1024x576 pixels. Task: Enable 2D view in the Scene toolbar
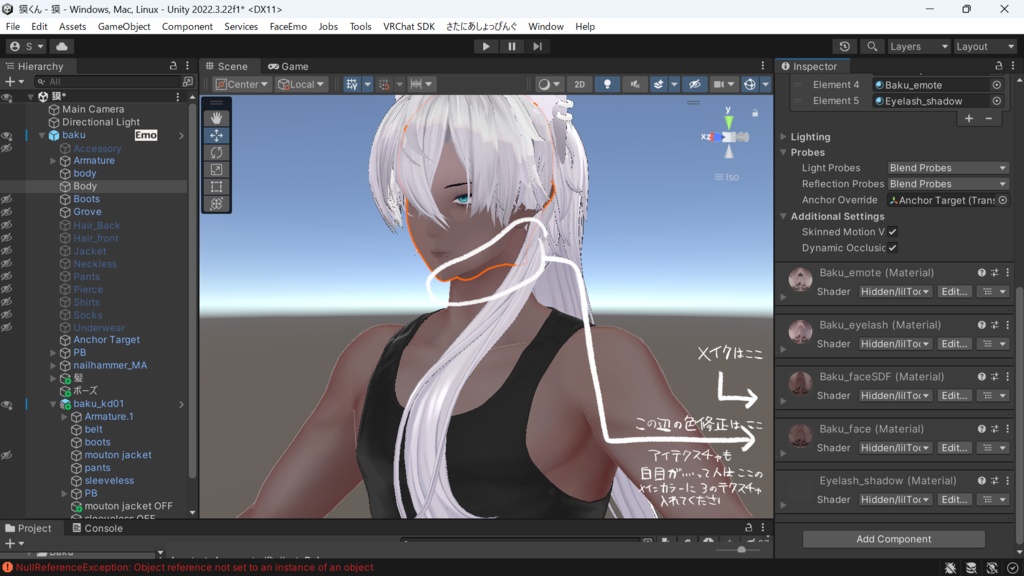(579, 84)
